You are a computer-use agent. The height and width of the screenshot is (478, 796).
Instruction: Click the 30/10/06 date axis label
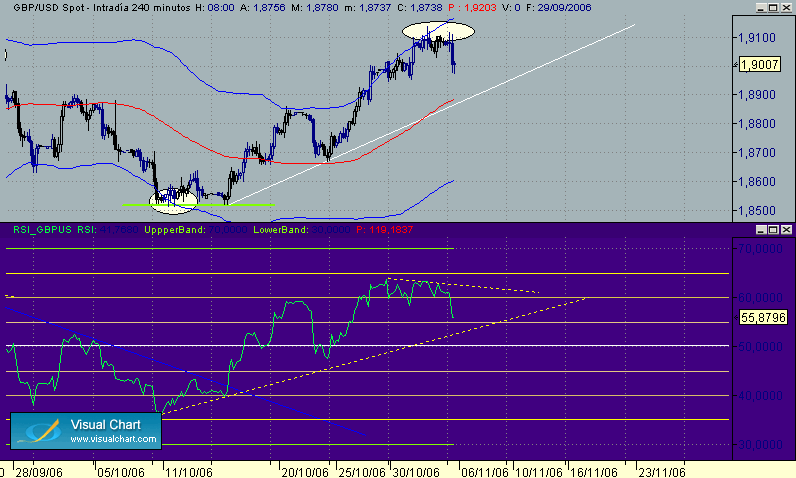pos(416,472)
